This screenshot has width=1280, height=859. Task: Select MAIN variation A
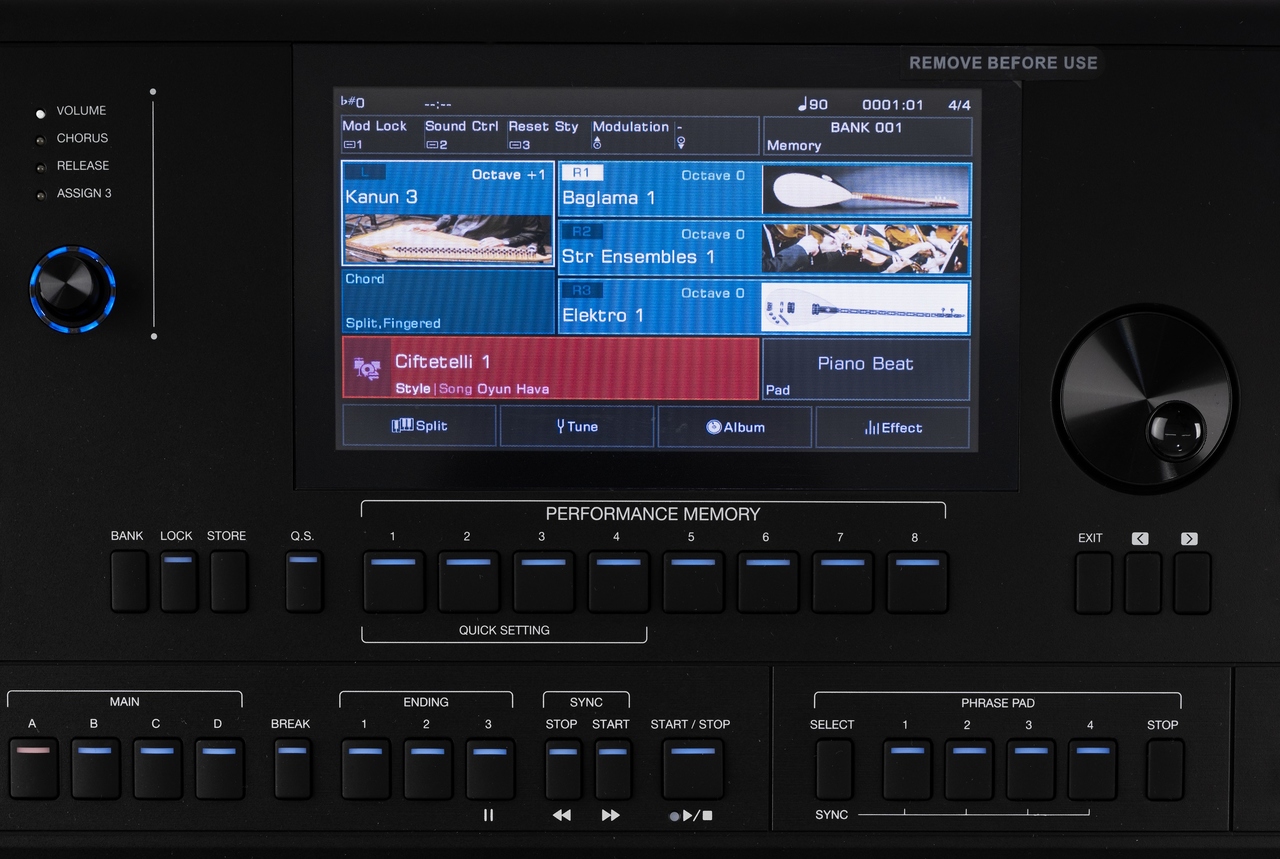[33, 768]
